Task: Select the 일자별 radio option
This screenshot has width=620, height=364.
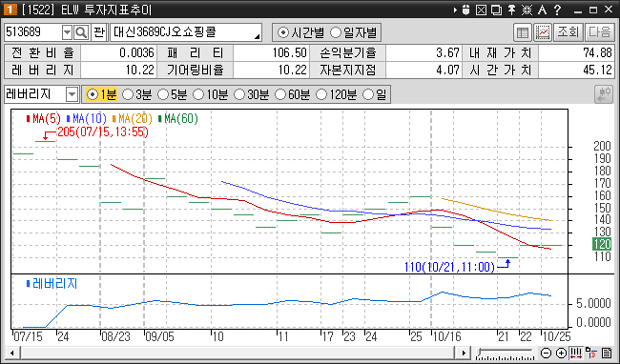Action: tap(354, 32)
